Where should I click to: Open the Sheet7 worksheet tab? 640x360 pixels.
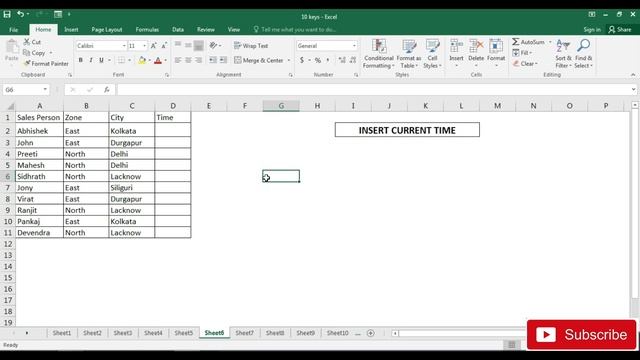(244, 333)
